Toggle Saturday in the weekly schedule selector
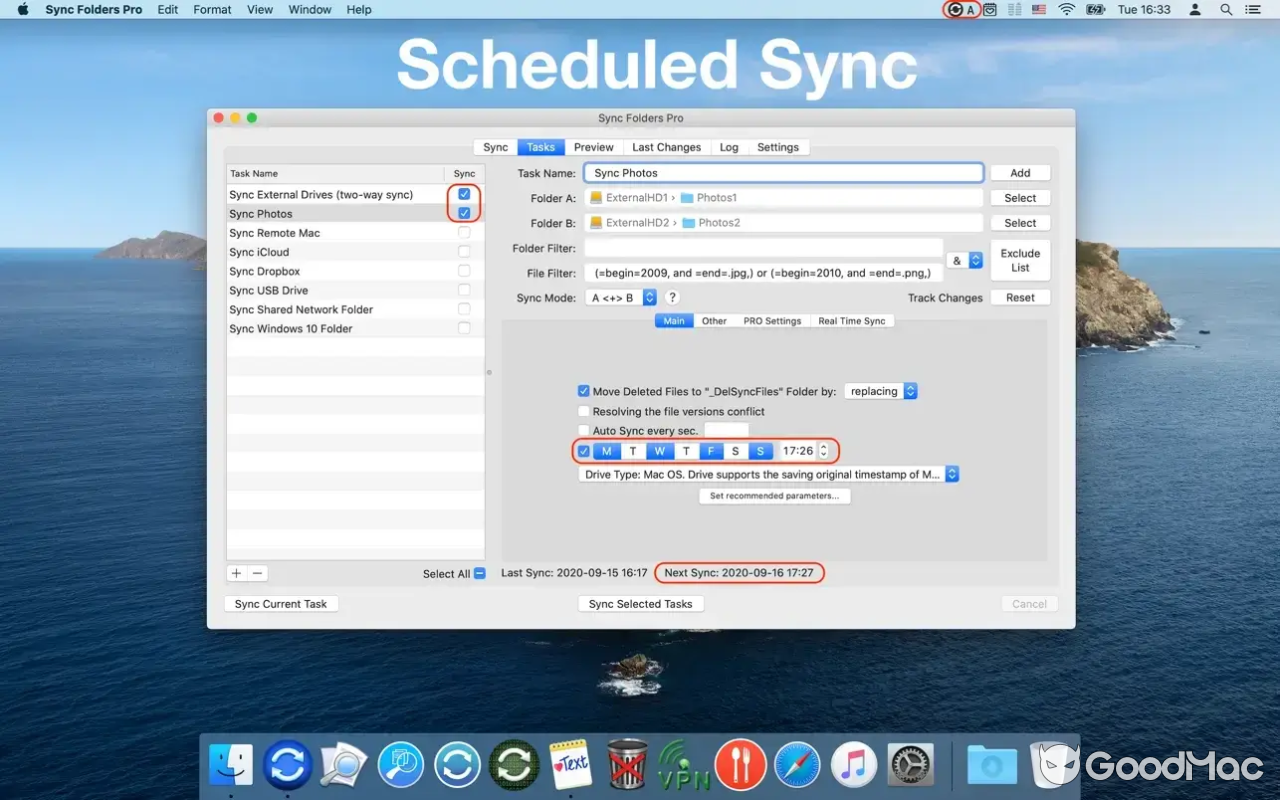The image size is (1280, 800). pos(735,451)
